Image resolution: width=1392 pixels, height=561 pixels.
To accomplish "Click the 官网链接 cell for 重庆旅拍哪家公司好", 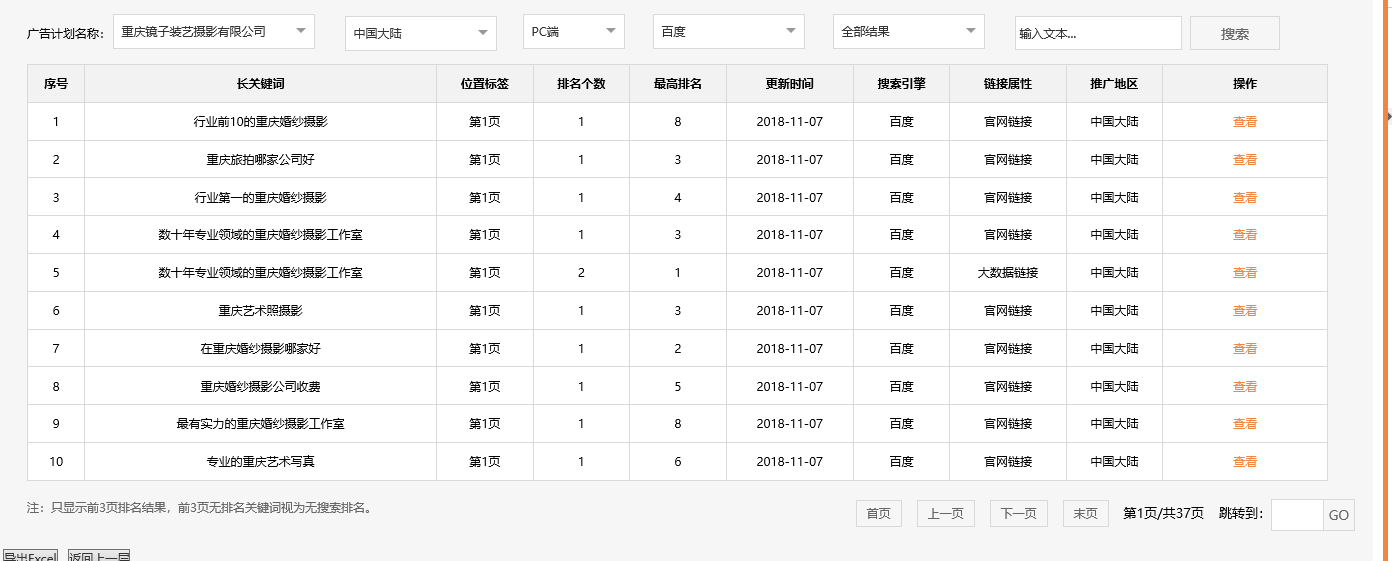I will (1008, 160).
